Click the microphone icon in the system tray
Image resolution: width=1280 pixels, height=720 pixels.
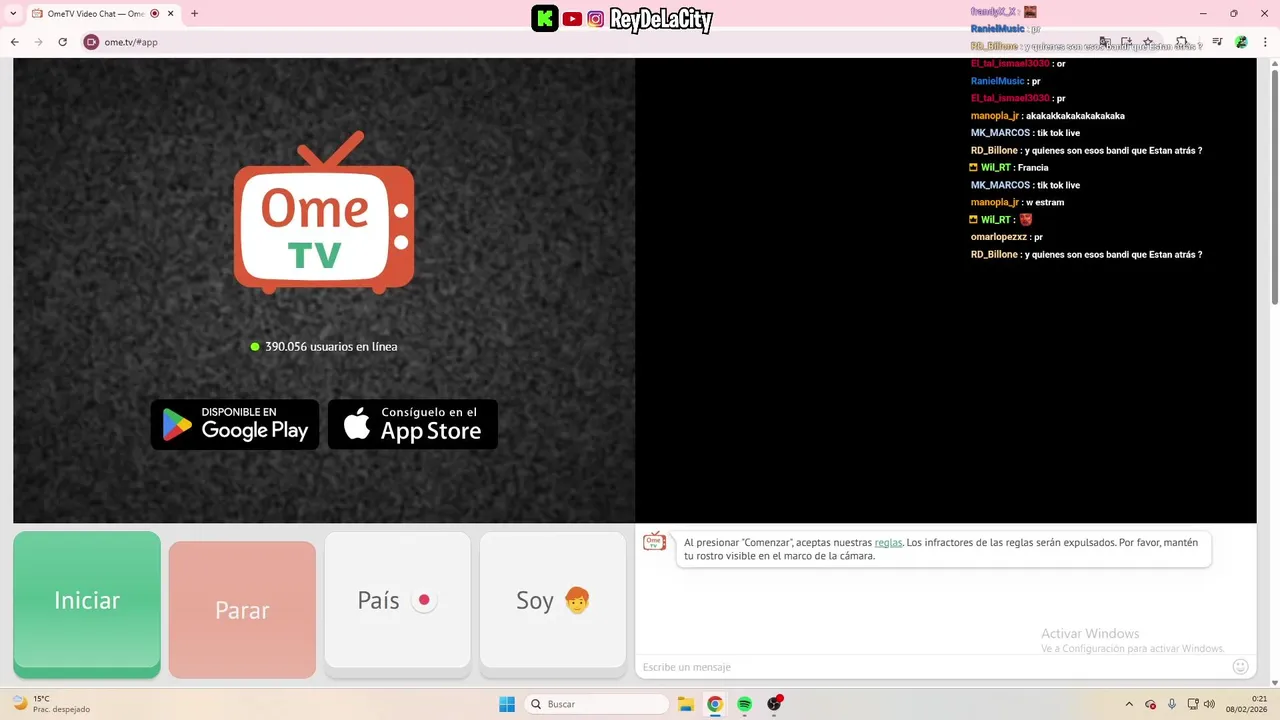pyautogui.click(x=1172, y=704)
